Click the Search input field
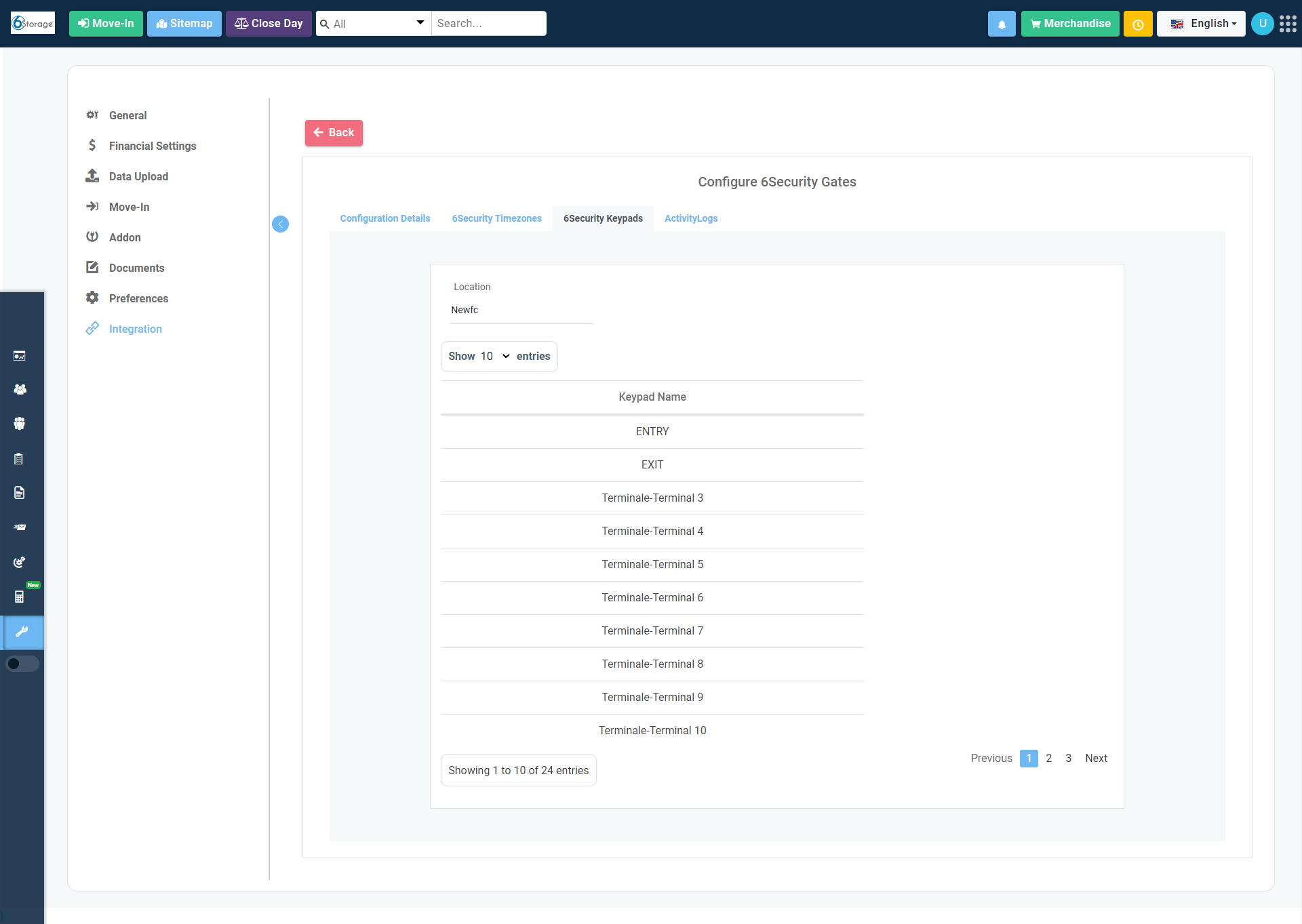This screenshot has height=924, width=1302. (488, 24)
